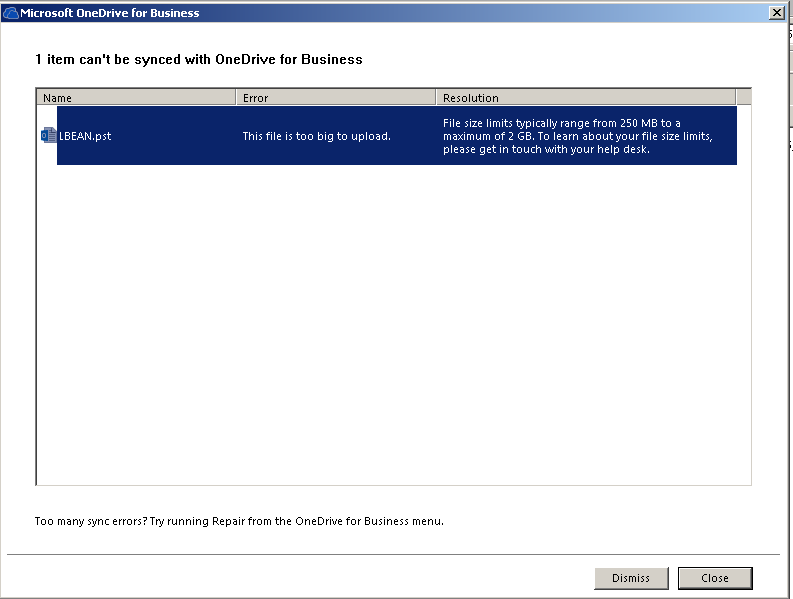
Task: Close the dialog with the title bar X
Action: [776, 13]
